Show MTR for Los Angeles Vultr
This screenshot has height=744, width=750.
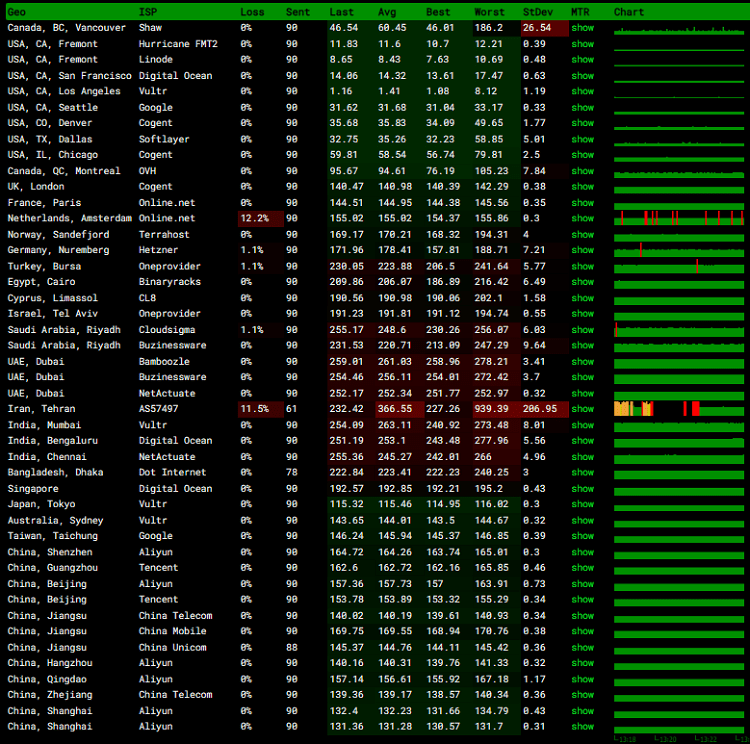coord(582,91)
